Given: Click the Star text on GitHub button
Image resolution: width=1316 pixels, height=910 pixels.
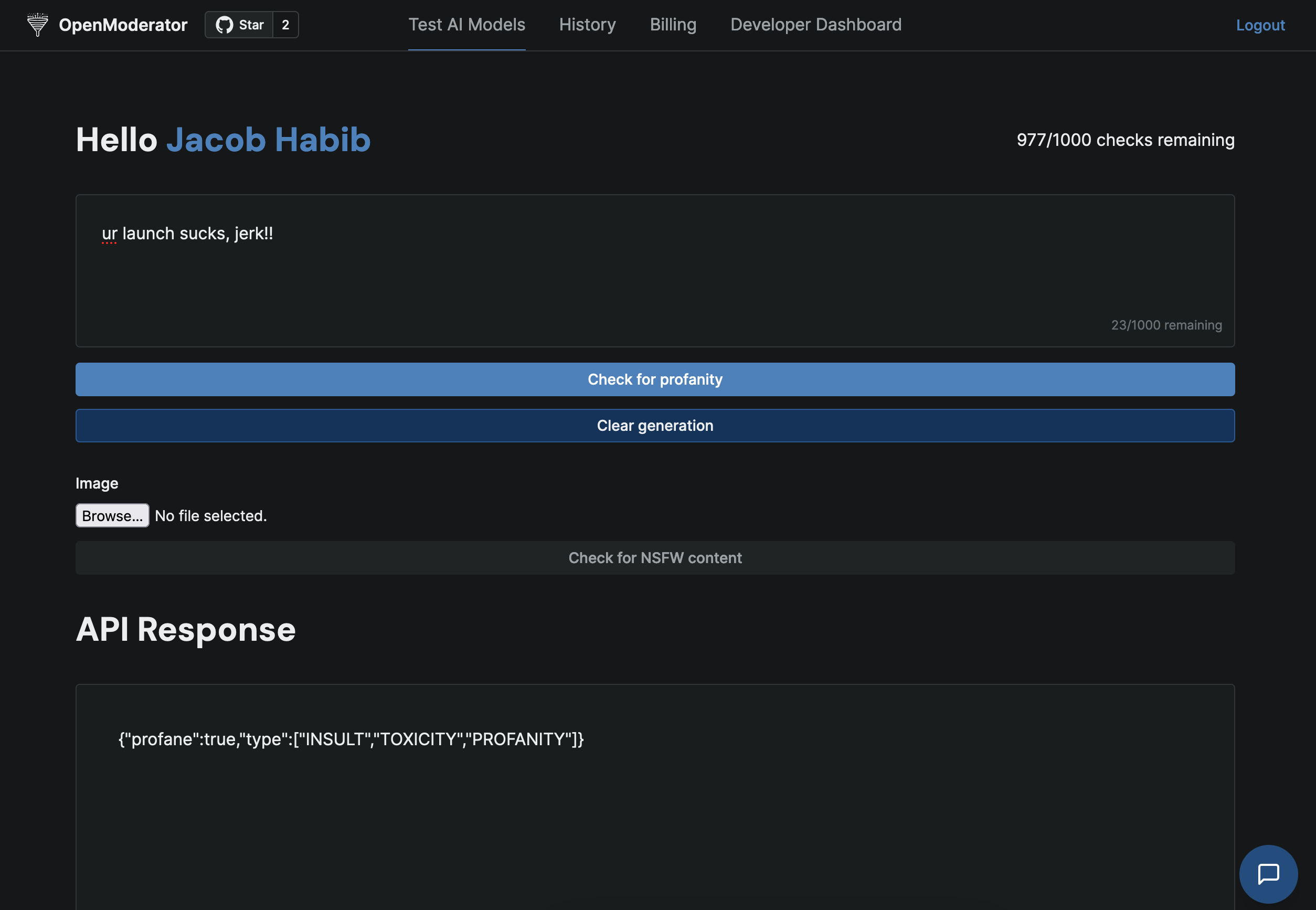Looking at the screenshot, I should 251,25.
